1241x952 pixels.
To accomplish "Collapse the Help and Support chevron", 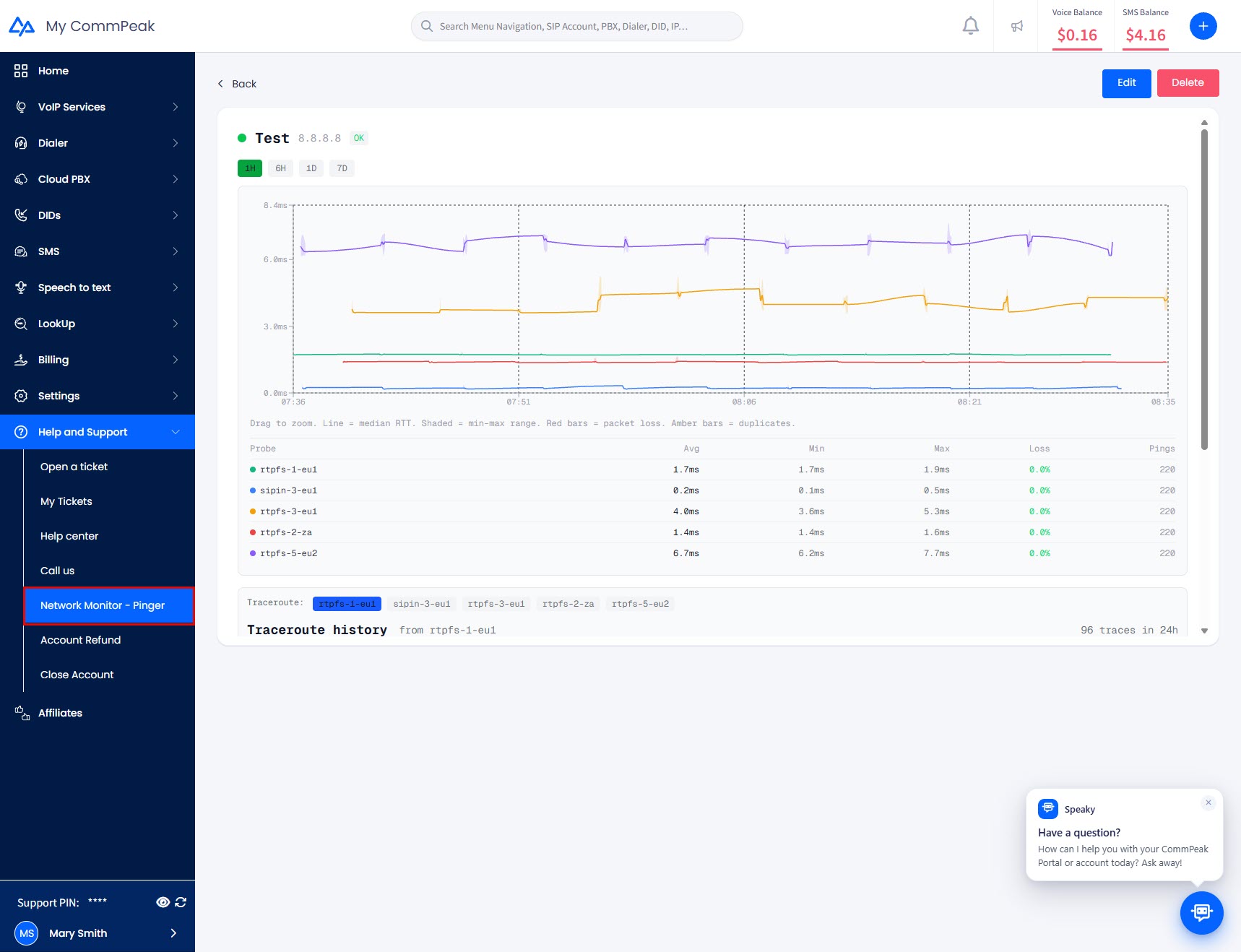I will (176, 432).
